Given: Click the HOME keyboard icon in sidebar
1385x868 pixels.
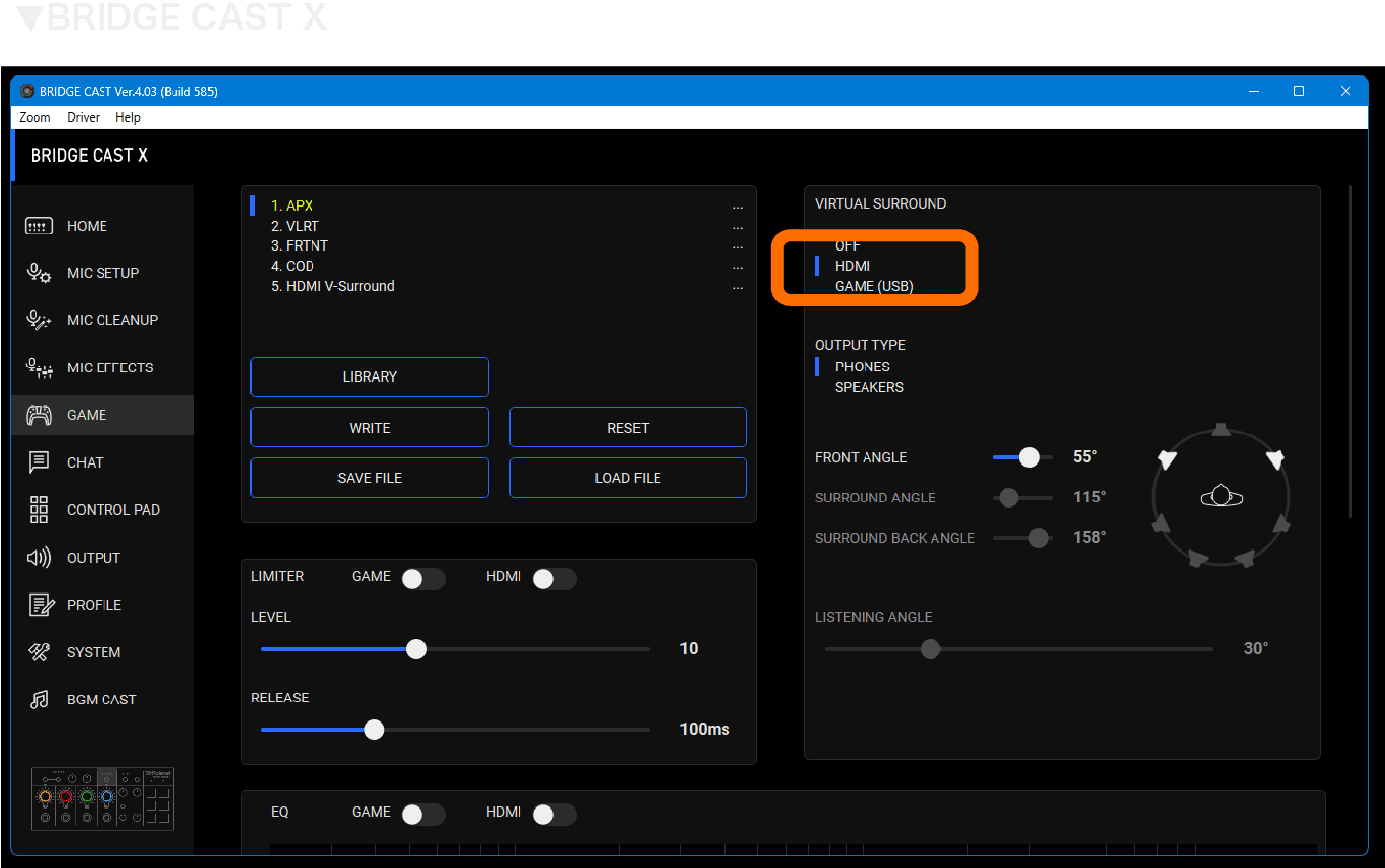Looking at the screenshot, I should point(38,226).
